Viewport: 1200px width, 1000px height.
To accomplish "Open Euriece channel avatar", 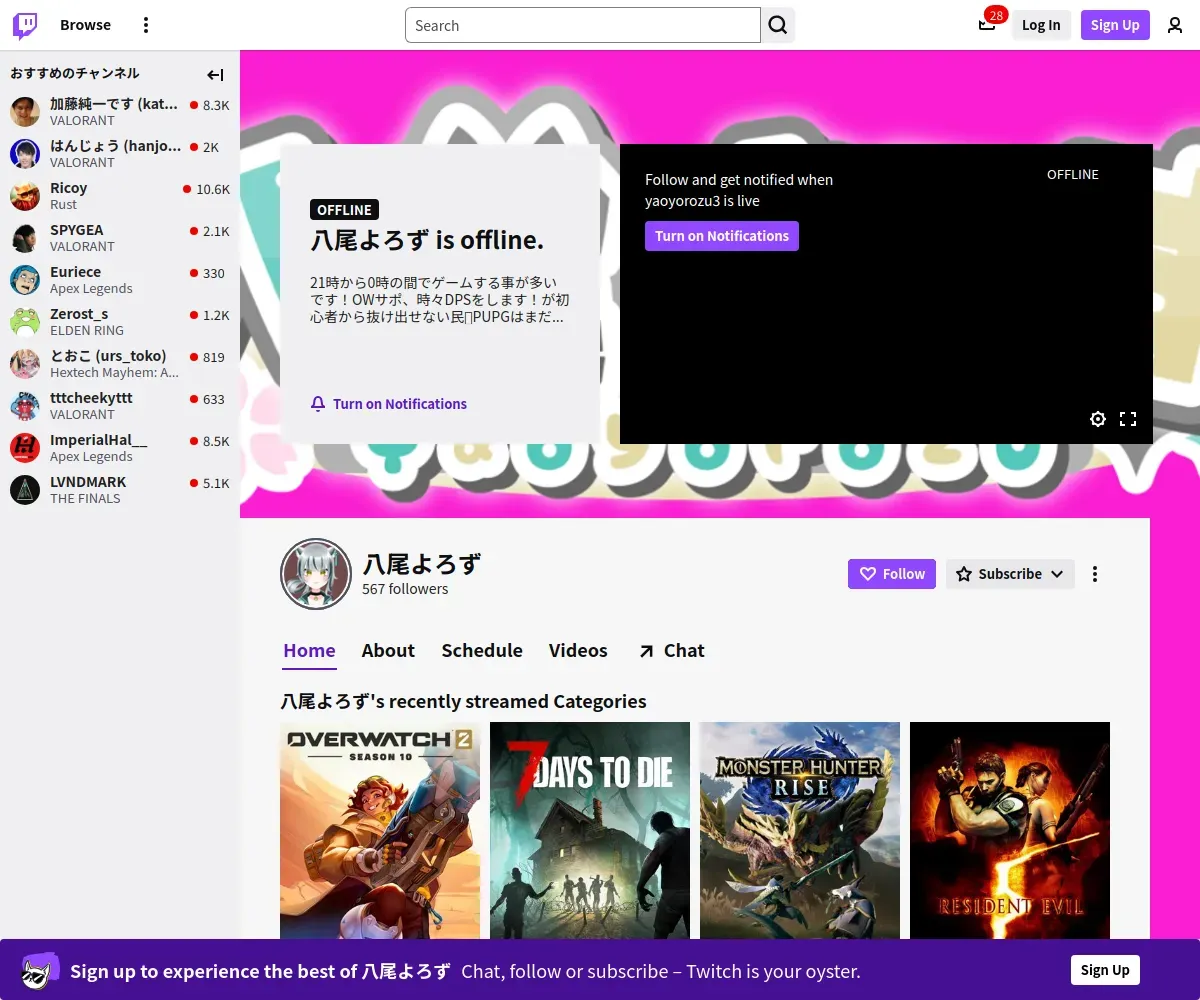I will (x=25, y=280).
